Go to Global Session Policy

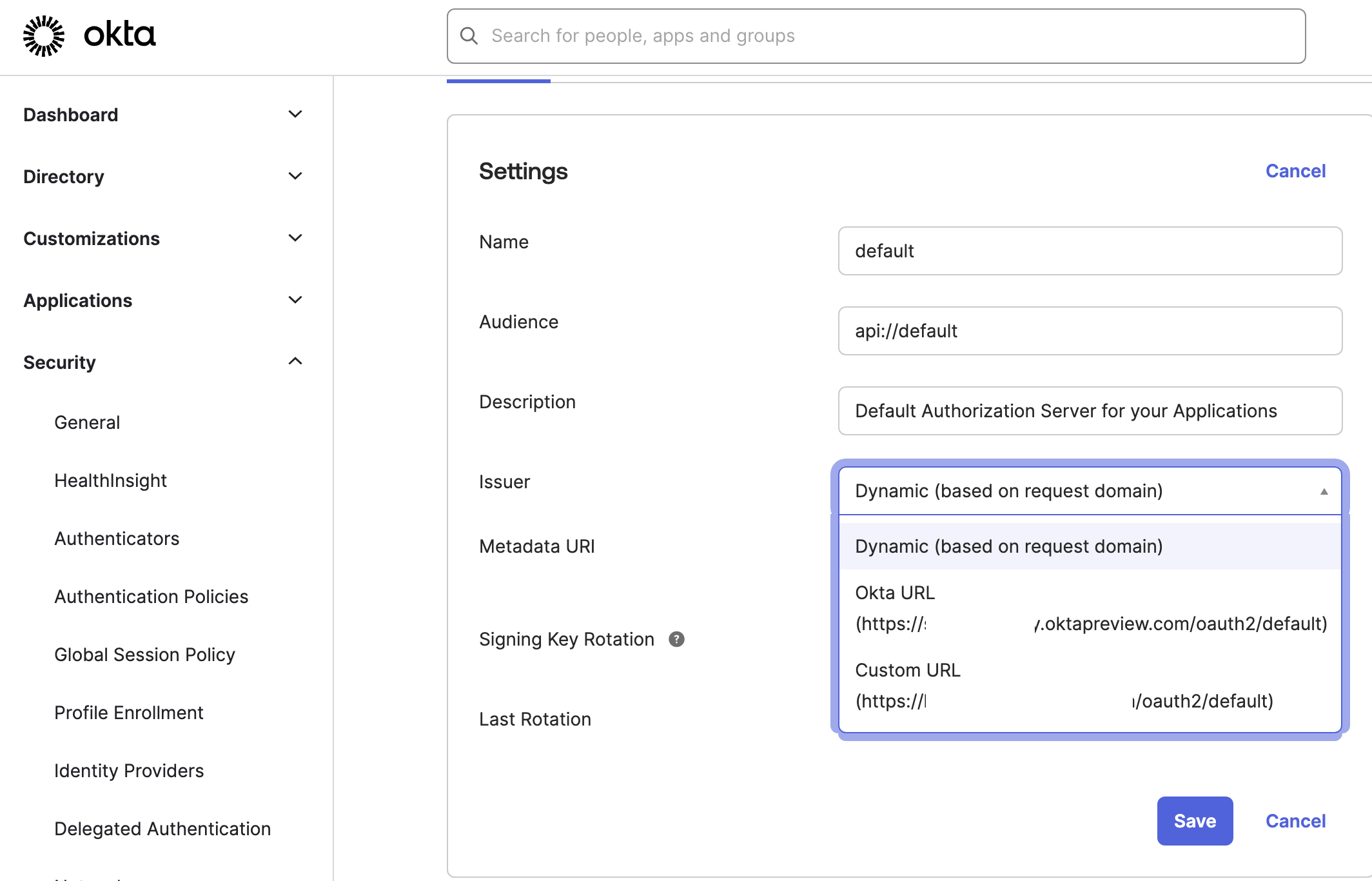click(x=144, y=655)
